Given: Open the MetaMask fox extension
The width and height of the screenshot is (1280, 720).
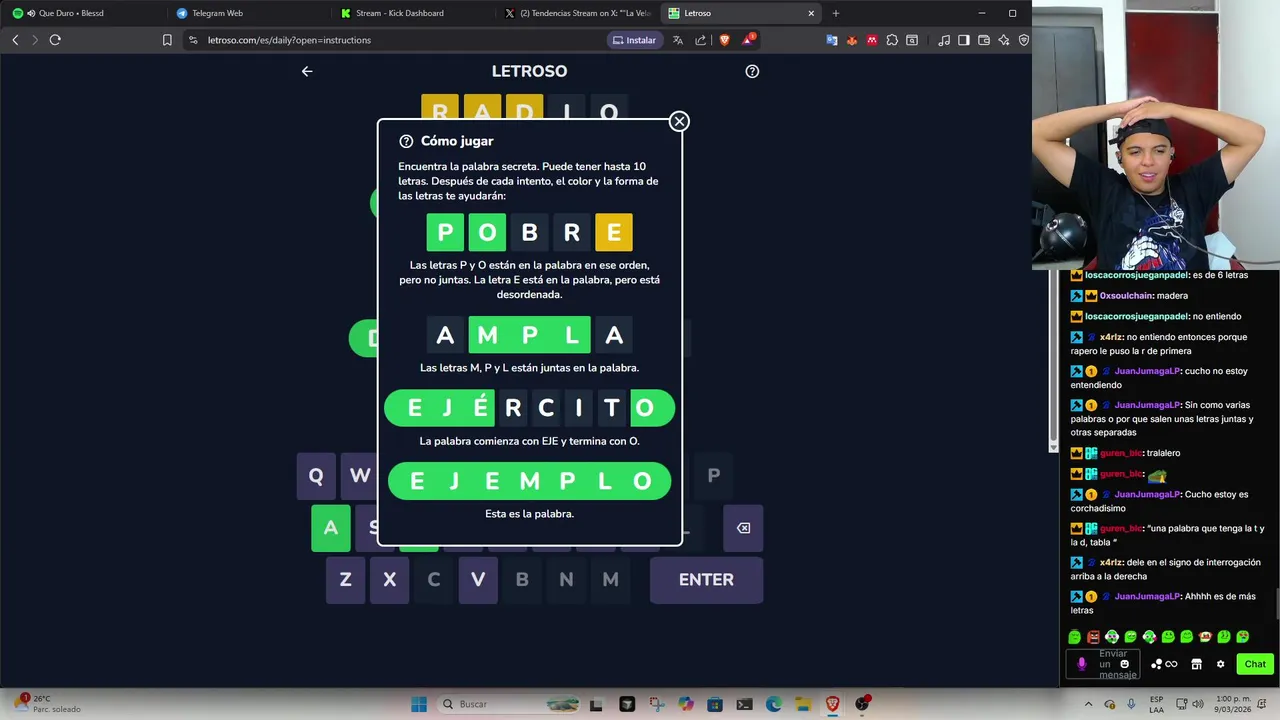Looking at the screenshot, I should (x=851, y=40).
